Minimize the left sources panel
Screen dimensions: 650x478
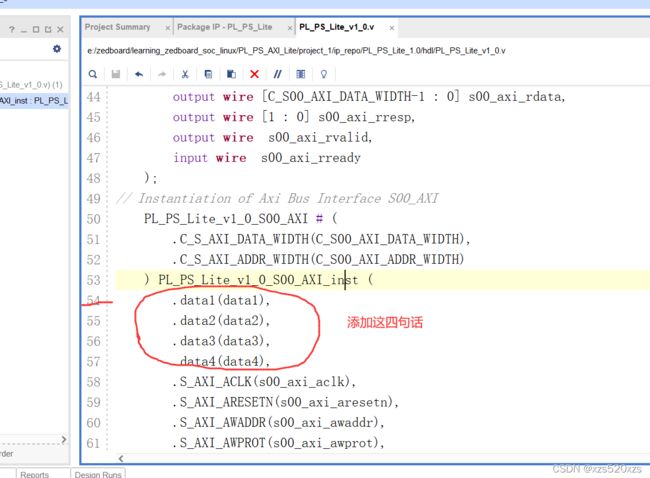point(24,30)
